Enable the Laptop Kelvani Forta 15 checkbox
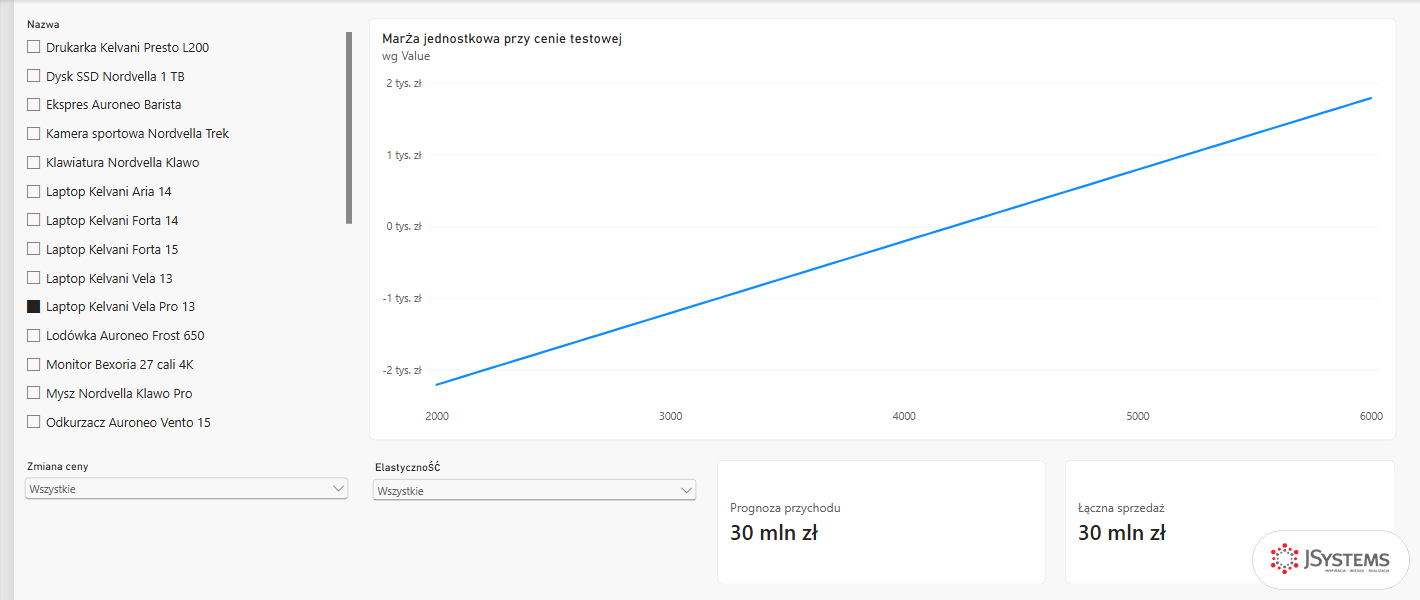 click(34, 249)
